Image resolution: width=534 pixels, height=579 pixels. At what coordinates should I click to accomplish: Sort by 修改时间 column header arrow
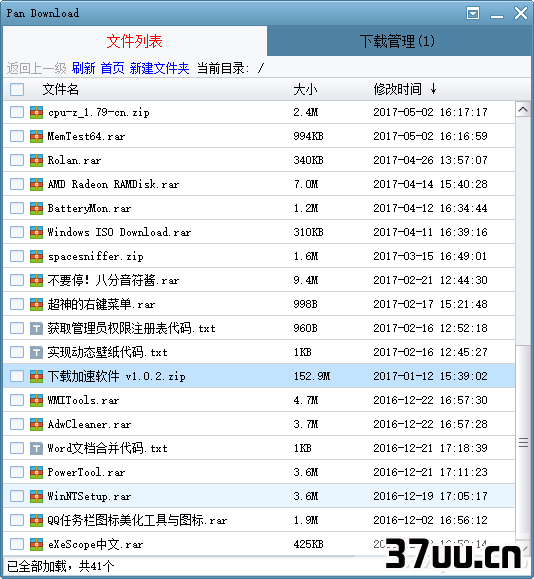434,89
